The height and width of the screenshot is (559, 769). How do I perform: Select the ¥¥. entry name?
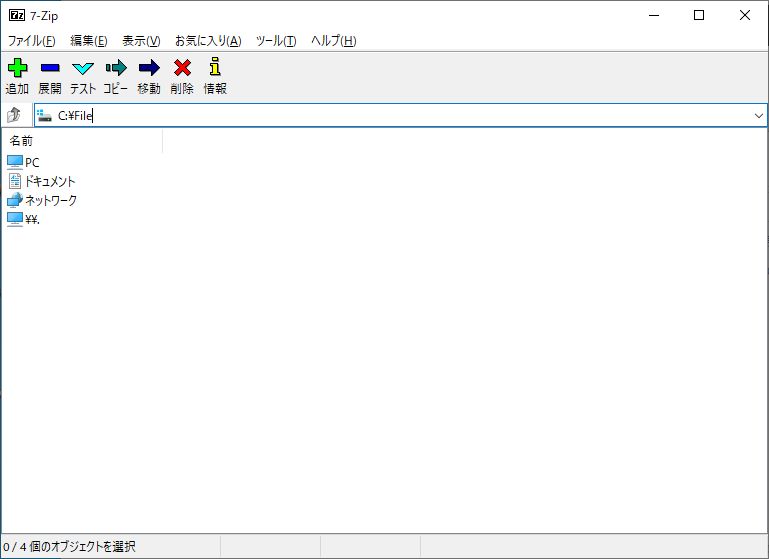tap(32, 220)
